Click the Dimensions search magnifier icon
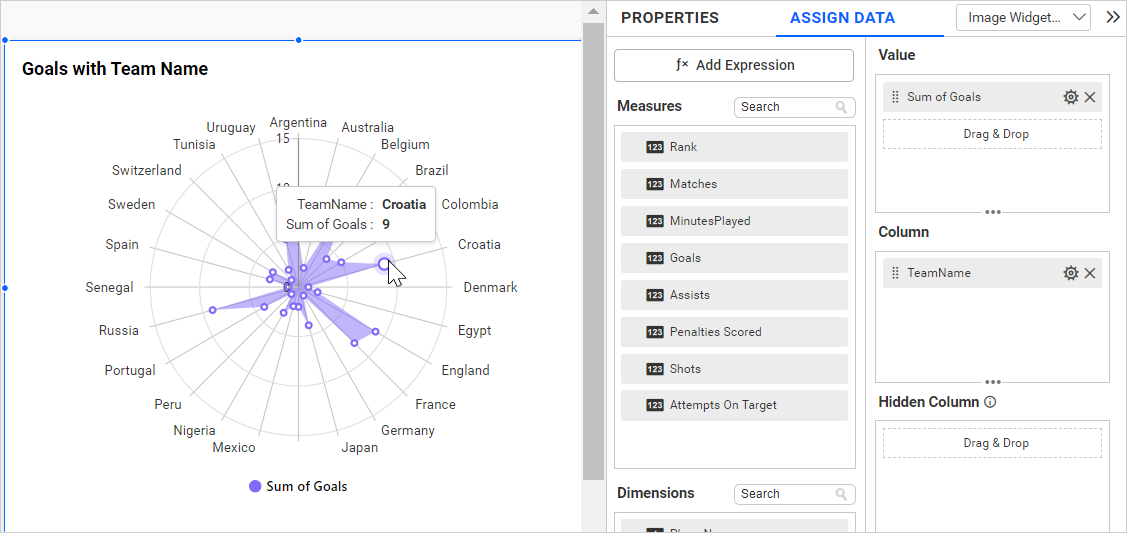Viewport: 1127px width, 533px height. 842,494
